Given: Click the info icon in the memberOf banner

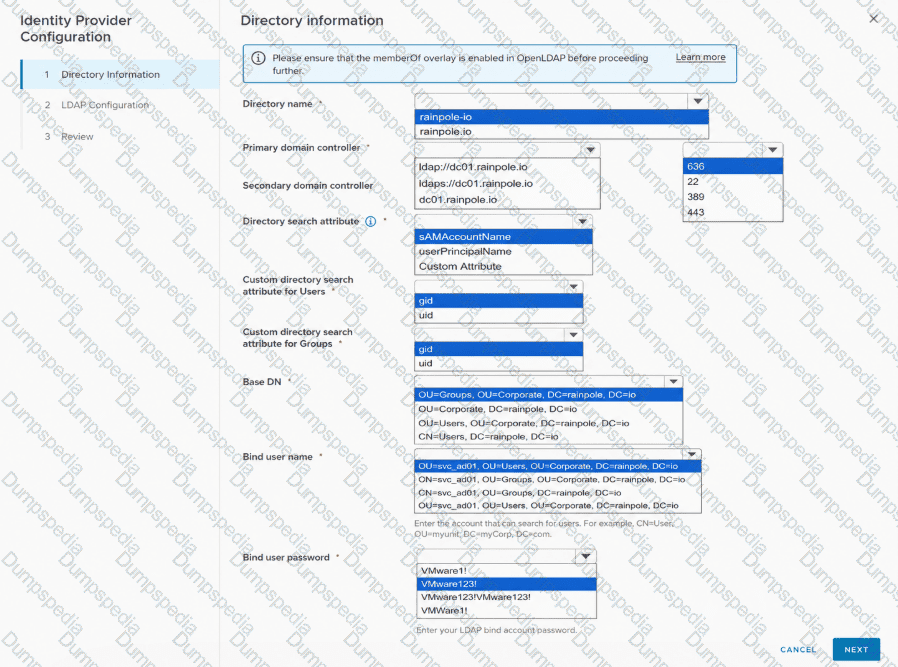Looking at the screenshot, I should click(258, 58).
